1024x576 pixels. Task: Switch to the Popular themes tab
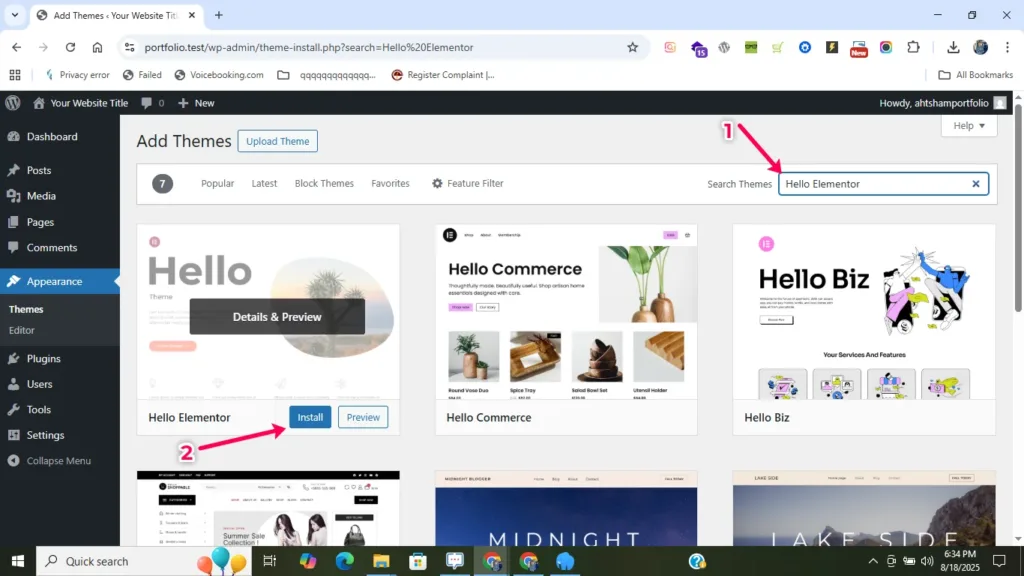tap(217, 184)
